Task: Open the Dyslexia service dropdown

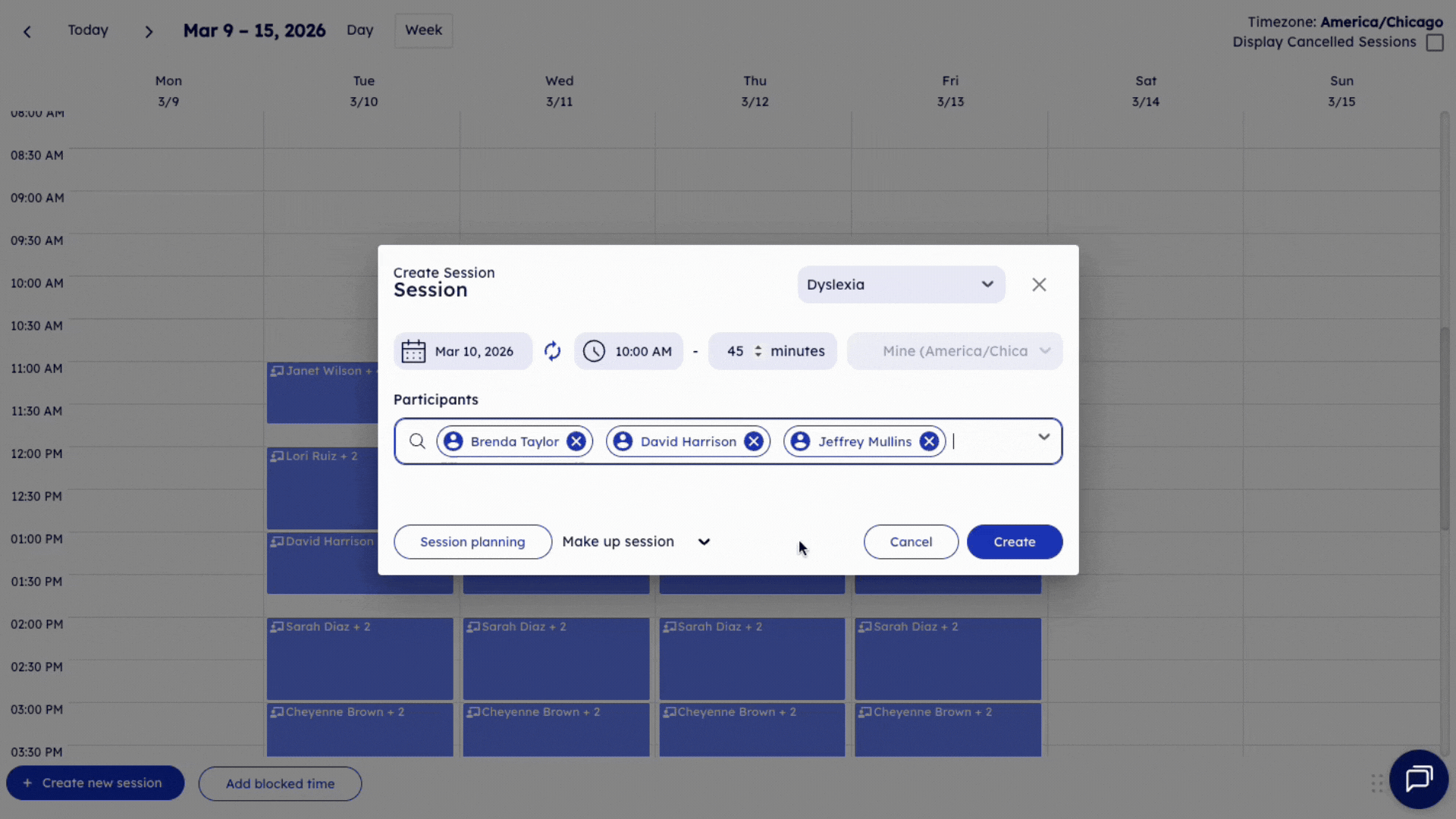Action: 901,284
